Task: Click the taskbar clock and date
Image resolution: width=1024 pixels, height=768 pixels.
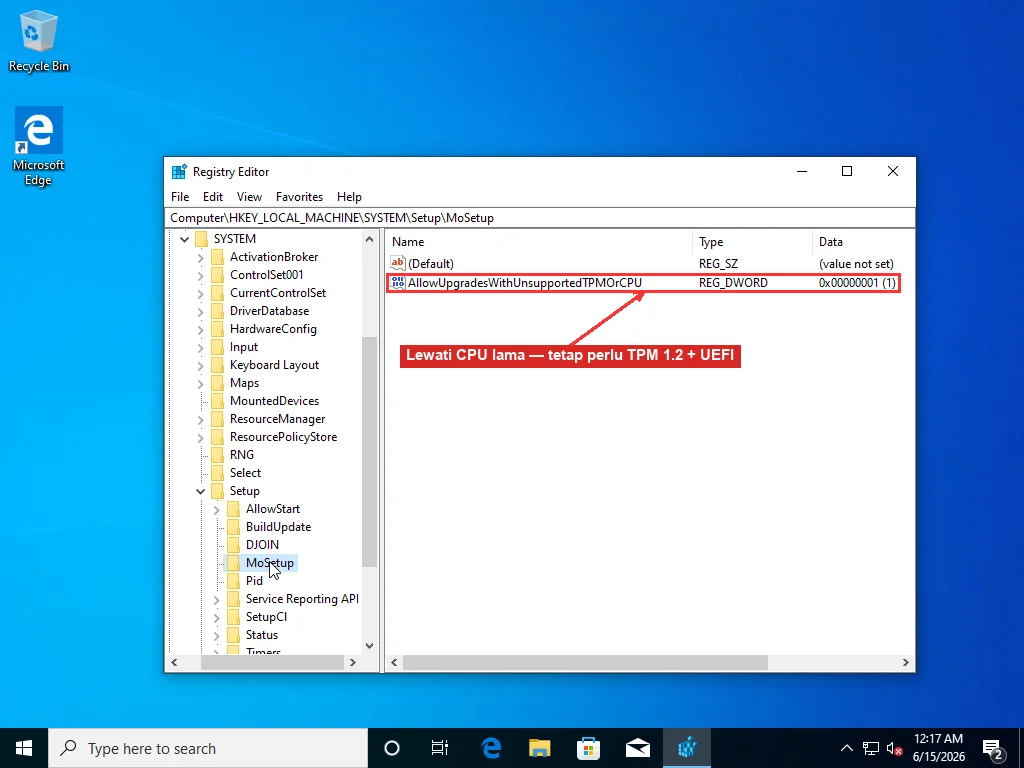Action: [x=938, y=748]
